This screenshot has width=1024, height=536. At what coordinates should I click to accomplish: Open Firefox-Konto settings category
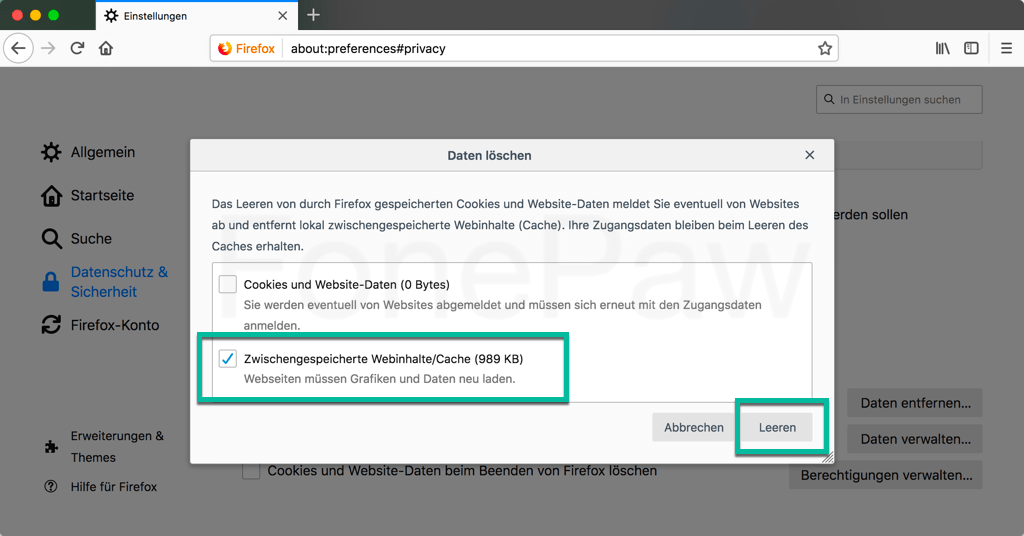tap(100, 325)
